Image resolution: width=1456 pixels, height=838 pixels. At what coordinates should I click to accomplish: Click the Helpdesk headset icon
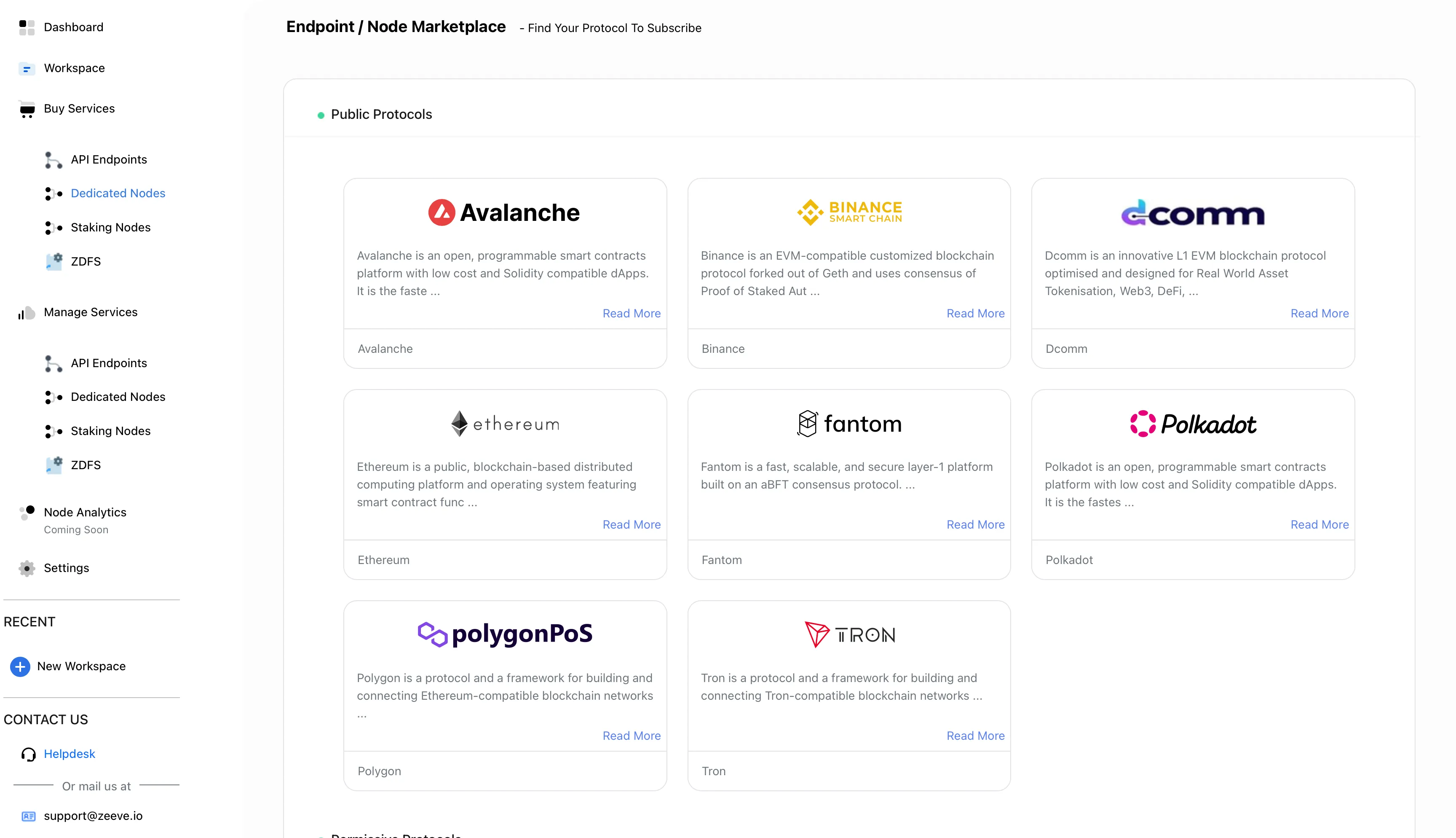pyautogui.click(x=28, y=754)
